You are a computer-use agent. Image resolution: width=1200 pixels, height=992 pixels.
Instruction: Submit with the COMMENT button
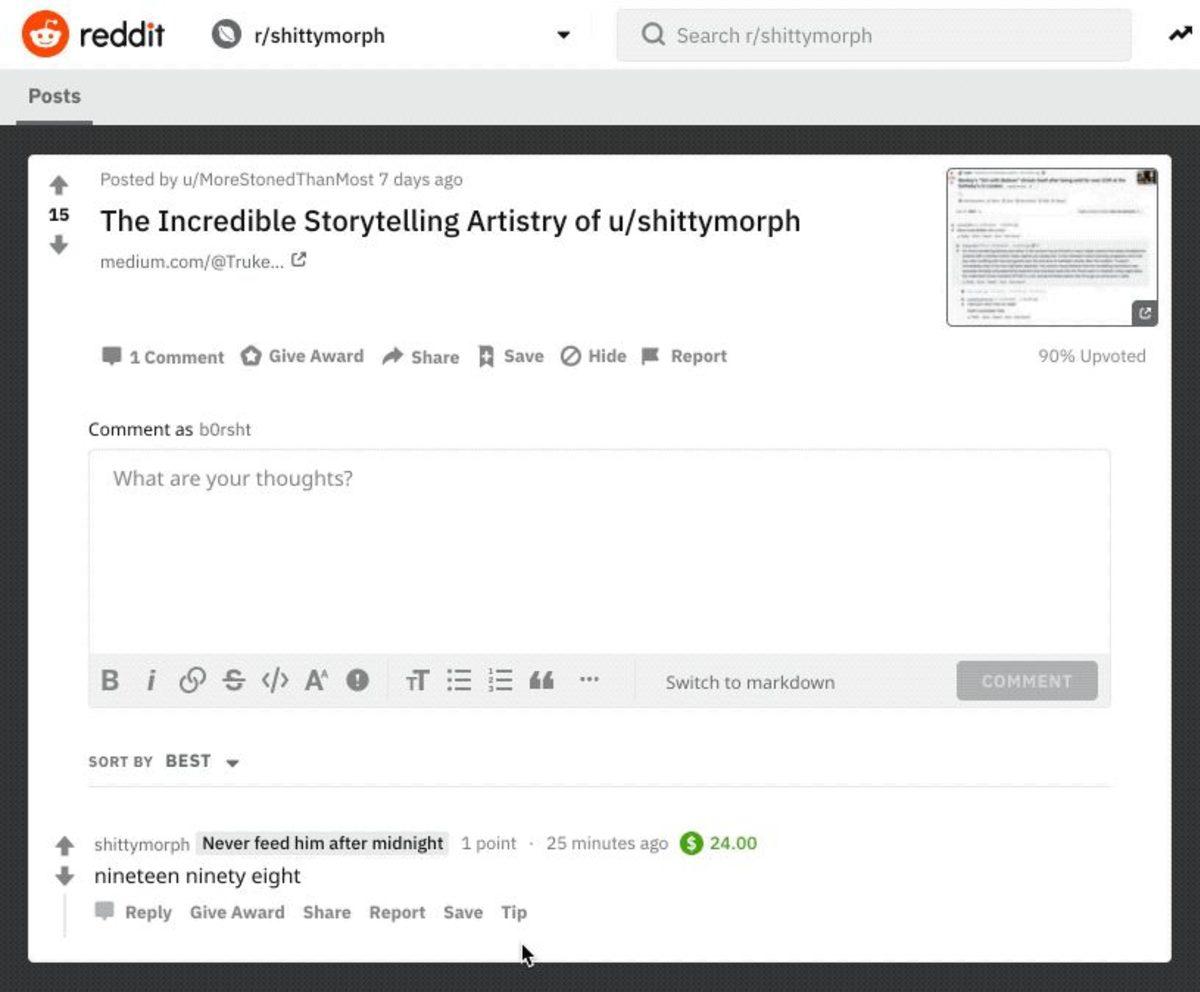(x=1026, y=681)
